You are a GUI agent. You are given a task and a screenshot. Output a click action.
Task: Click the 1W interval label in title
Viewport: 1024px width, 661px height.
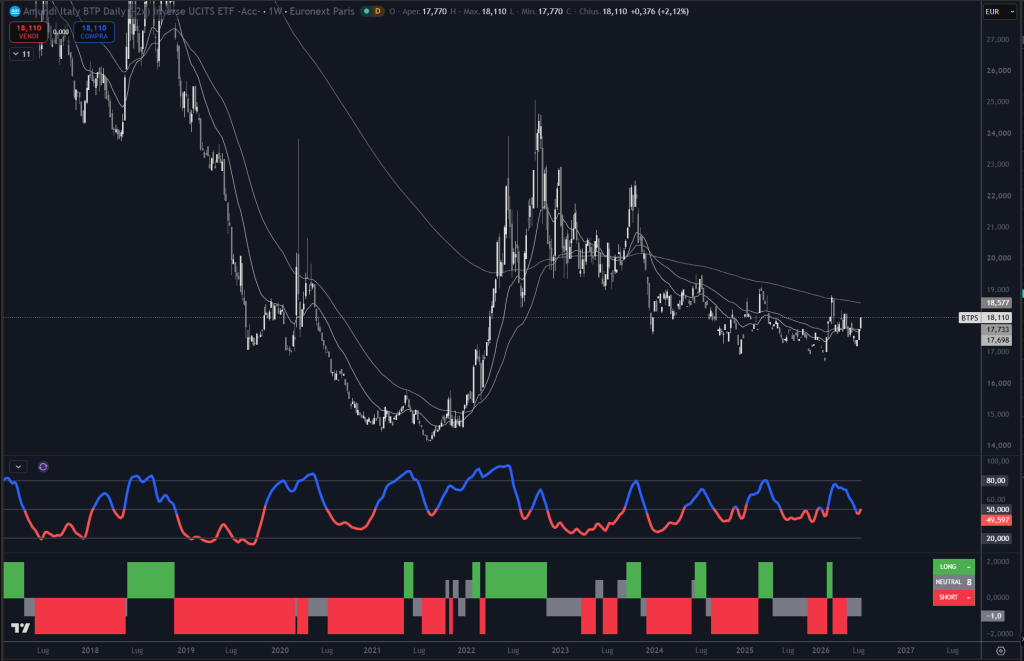[x=275, y=11]
